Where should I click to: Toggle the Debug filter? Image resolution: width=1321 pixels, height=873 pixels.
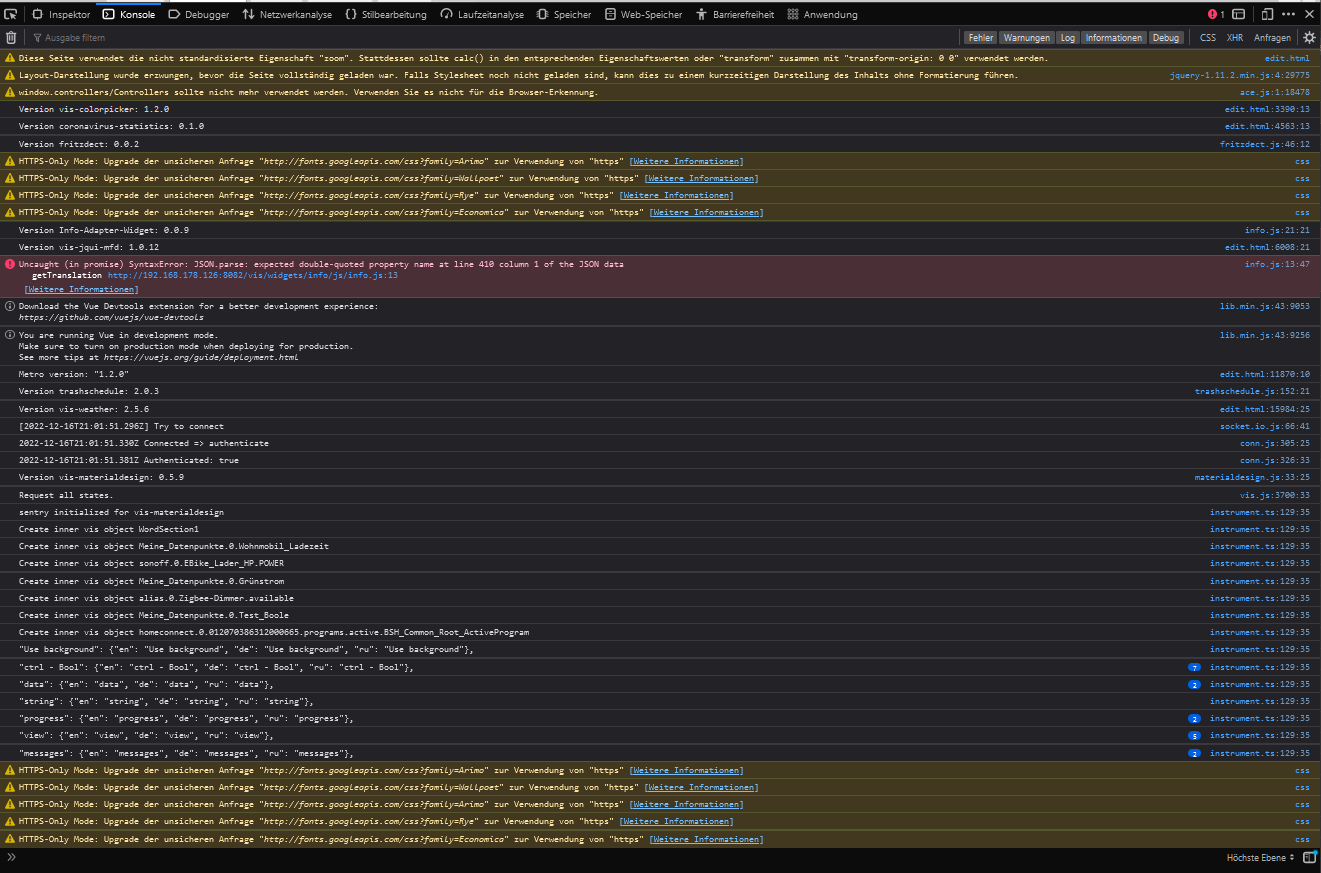(x=1165, y=37)
